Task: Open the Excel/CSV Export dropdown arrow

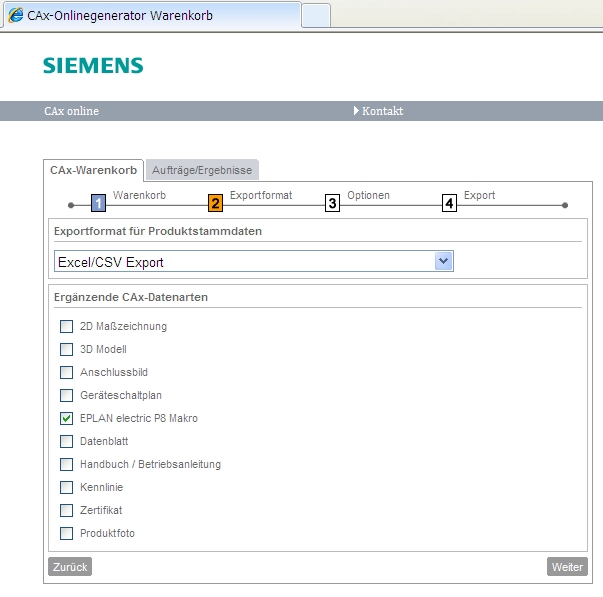Action: pyautogui.click(x=443, y=261)
